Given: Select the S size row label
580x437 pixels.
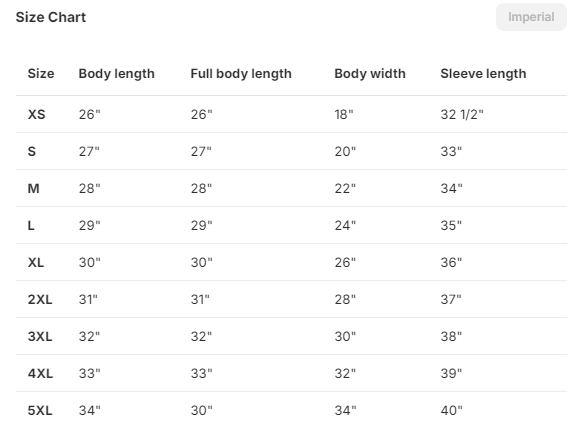Looking at the screenshot, I should click(x=32, y=151).
